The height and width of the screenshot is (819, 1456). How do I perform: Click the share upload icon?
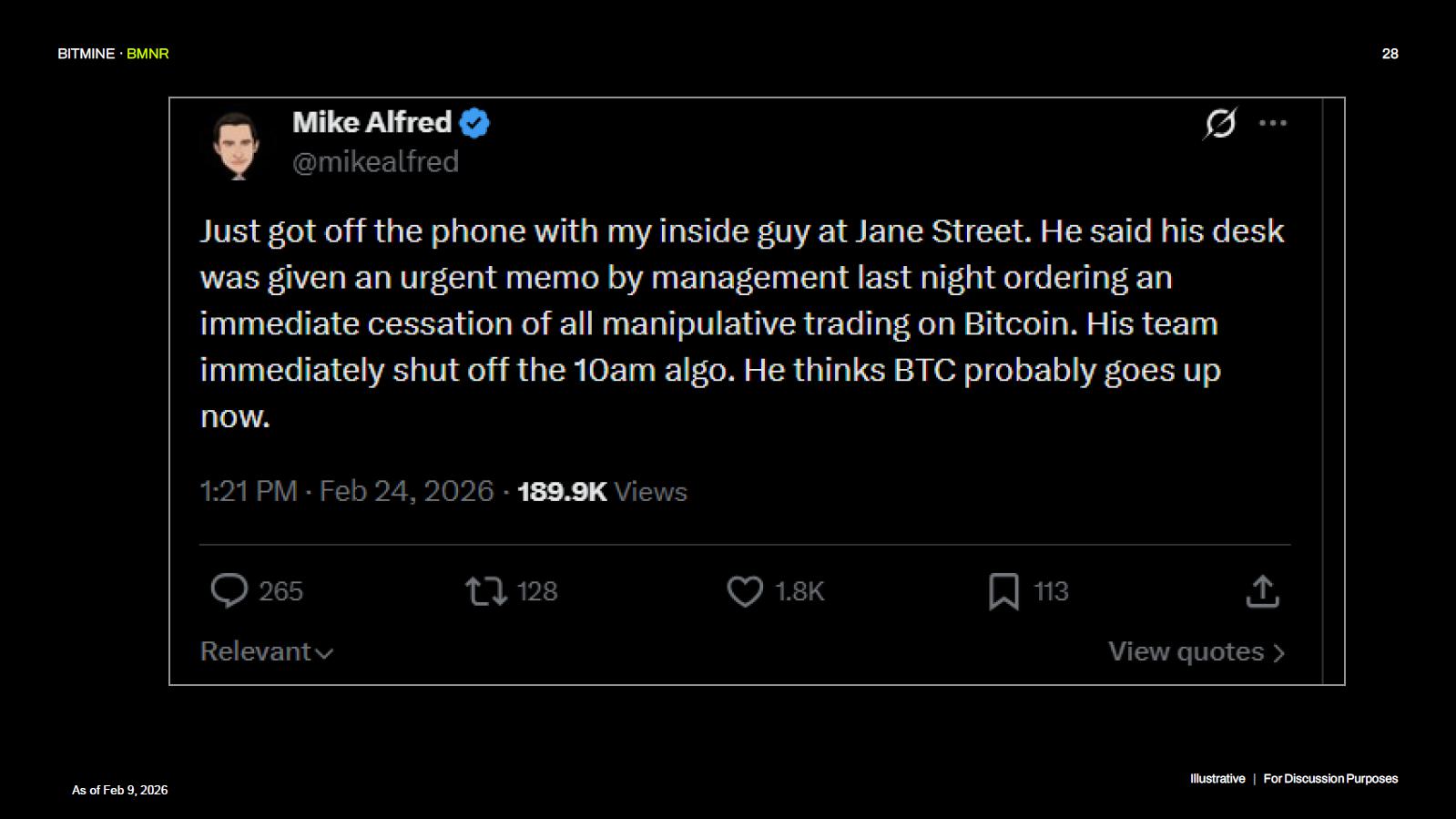pyautogui.click(x=1262, y=591)
